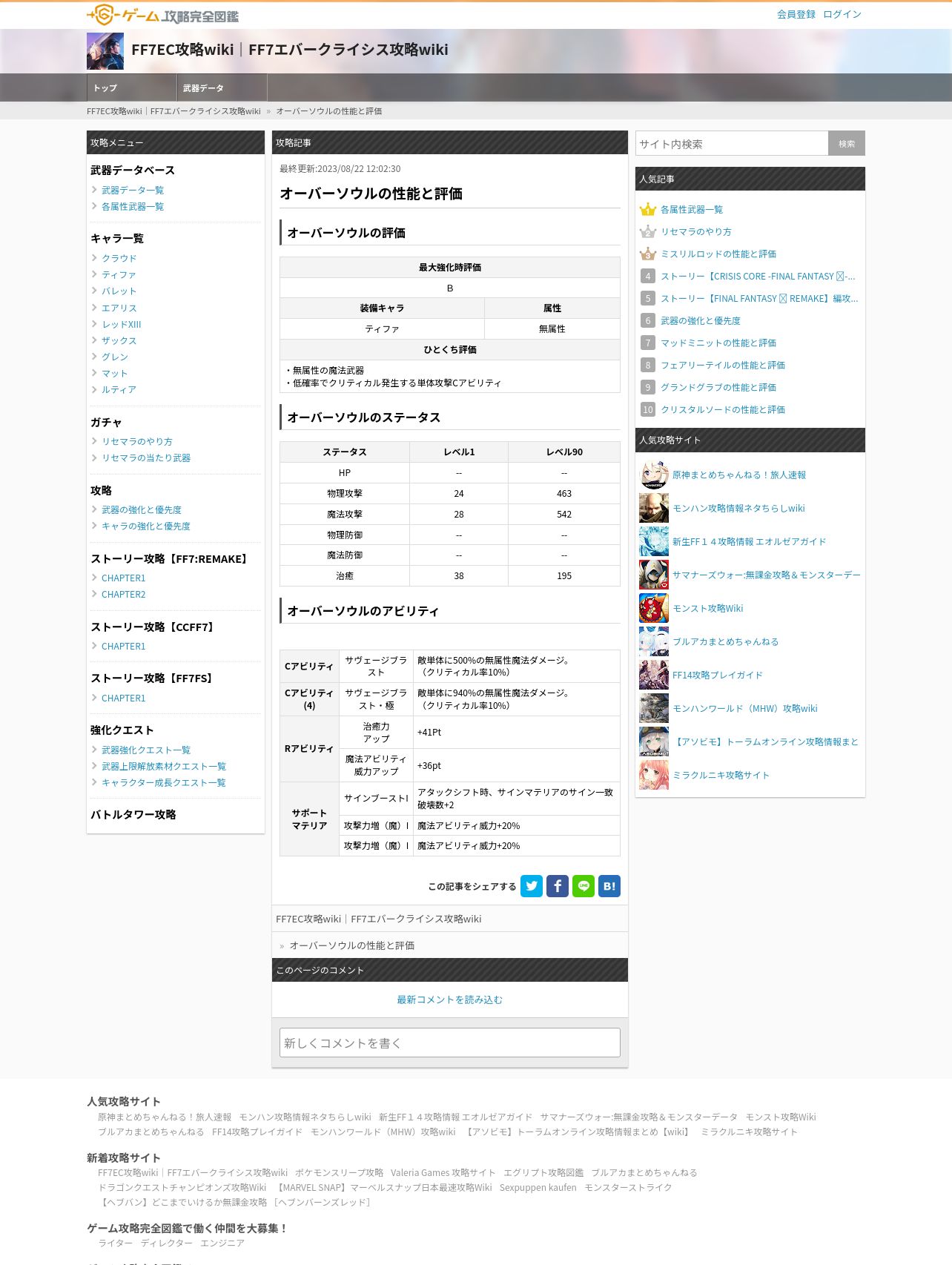
Task: Select ザックス character link
Action: coord(119,340)
